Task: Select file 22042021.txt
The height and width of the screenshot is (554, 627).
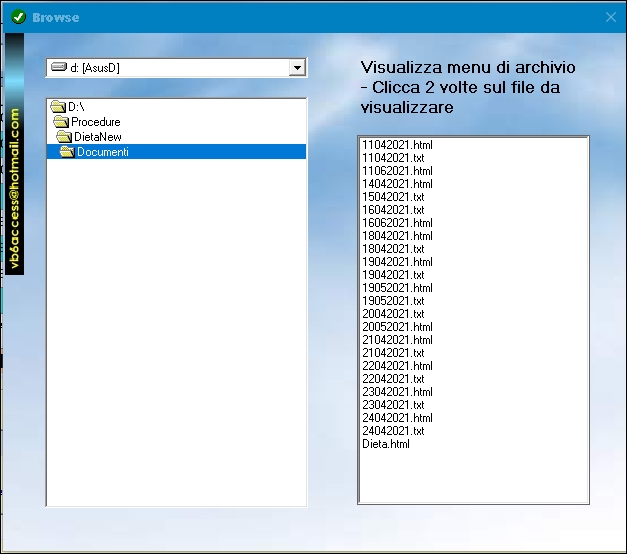Action: tap(393, 379)
